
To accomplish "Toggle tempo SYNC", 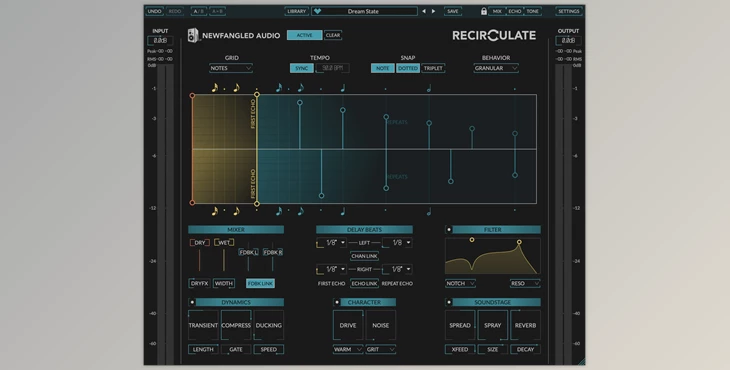I will [x=302, y=68].
